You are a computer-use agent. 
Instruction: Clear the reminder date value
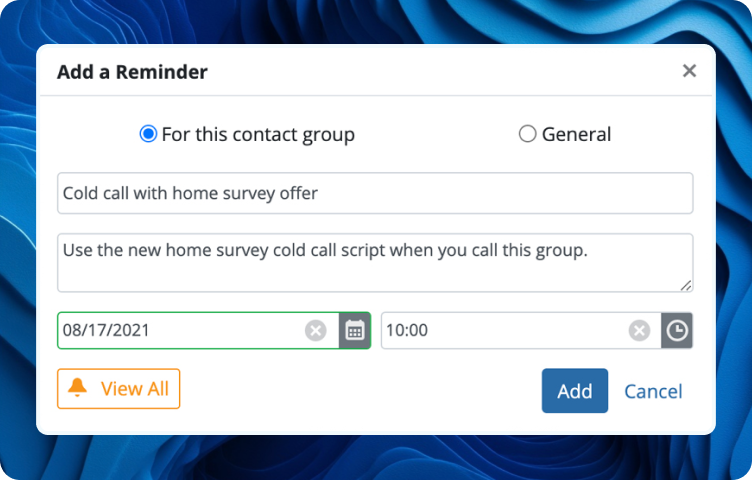coord(316,330)
